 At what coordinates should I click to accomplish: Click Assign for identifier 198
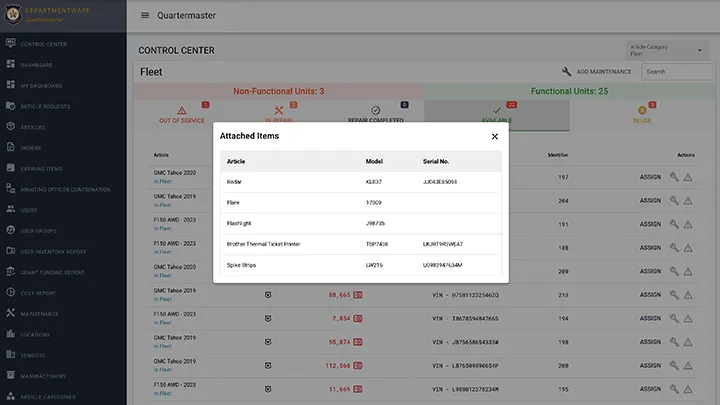pyautogui.click(x=650, y=342)
